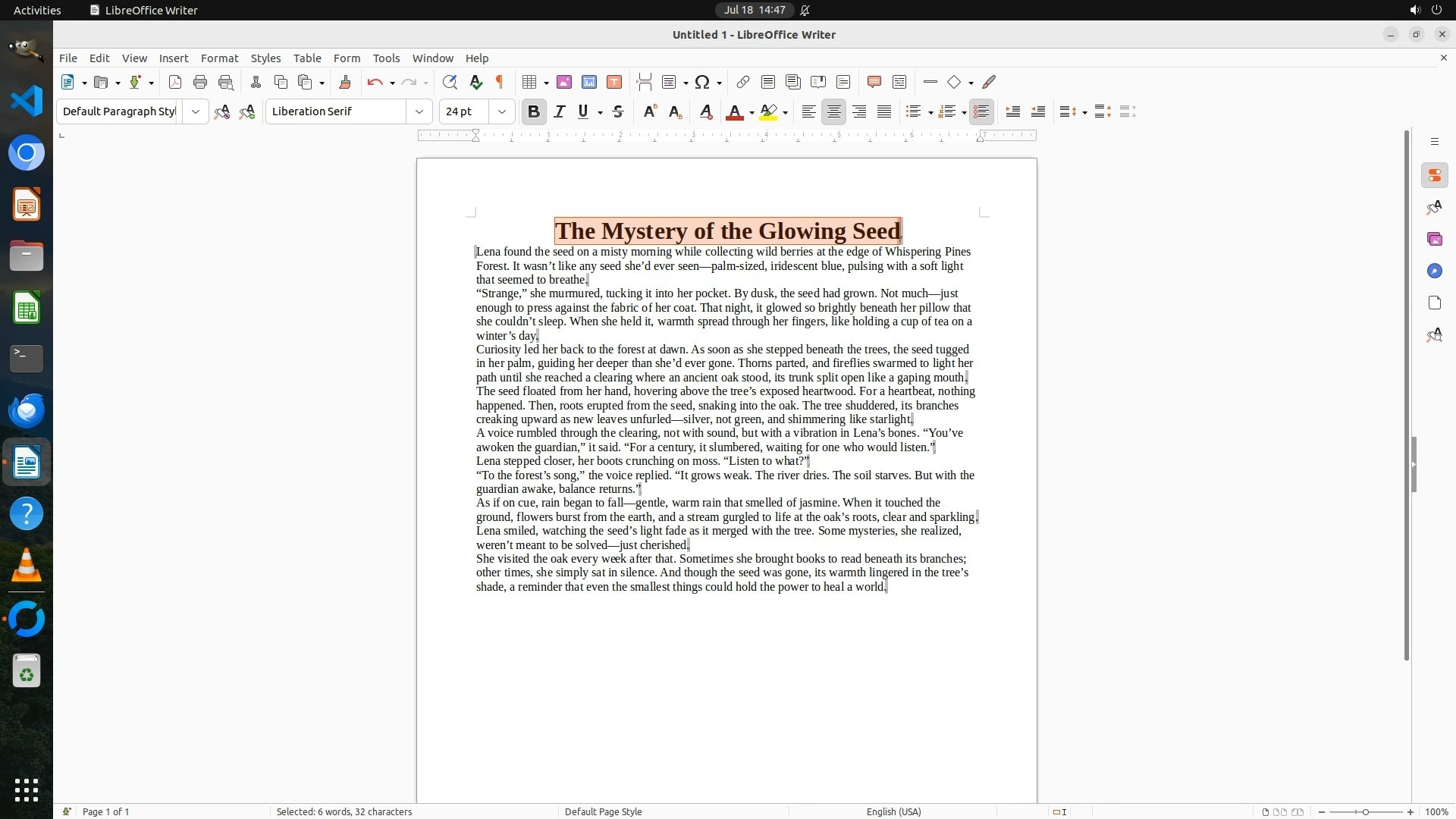Click the zoom slider in status bar
The height and width of the screenshot is (819, 1456).
pos(1366,811)
